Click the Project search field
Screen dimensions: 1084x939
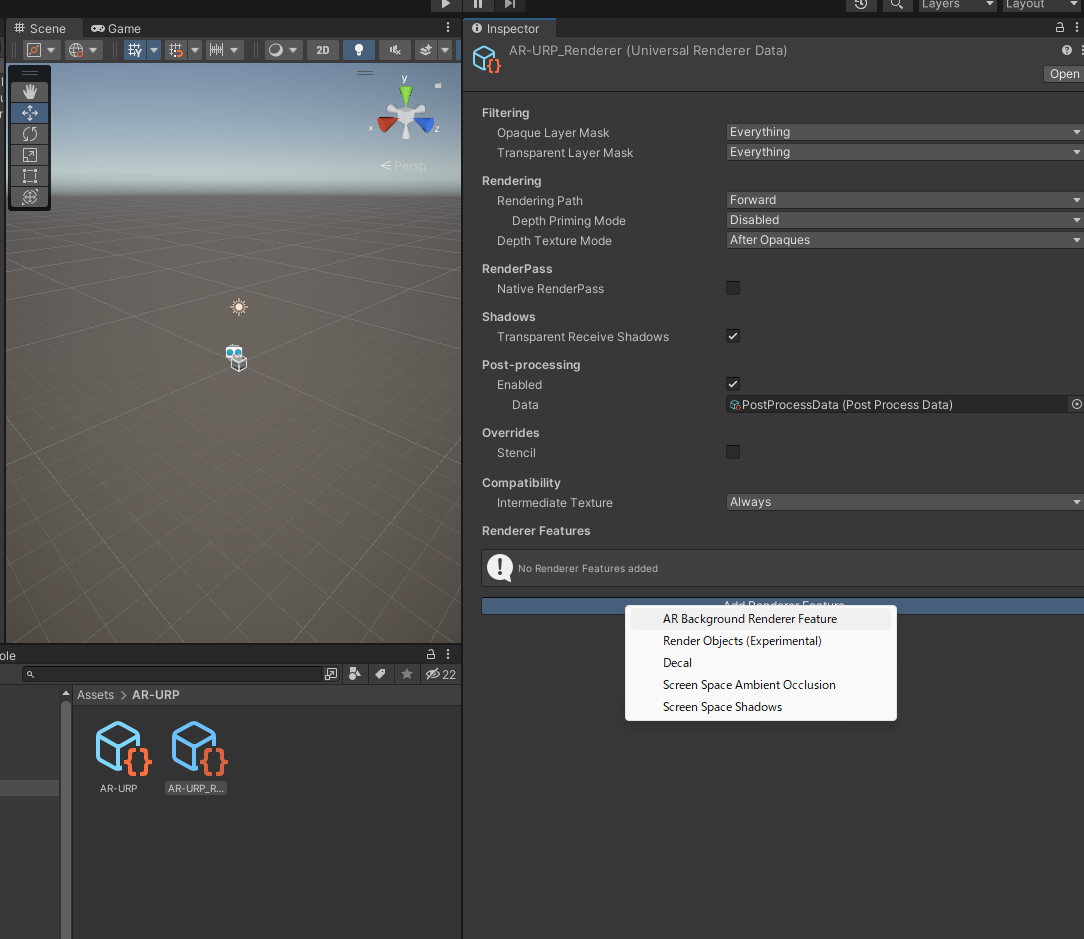coord(173,674)
